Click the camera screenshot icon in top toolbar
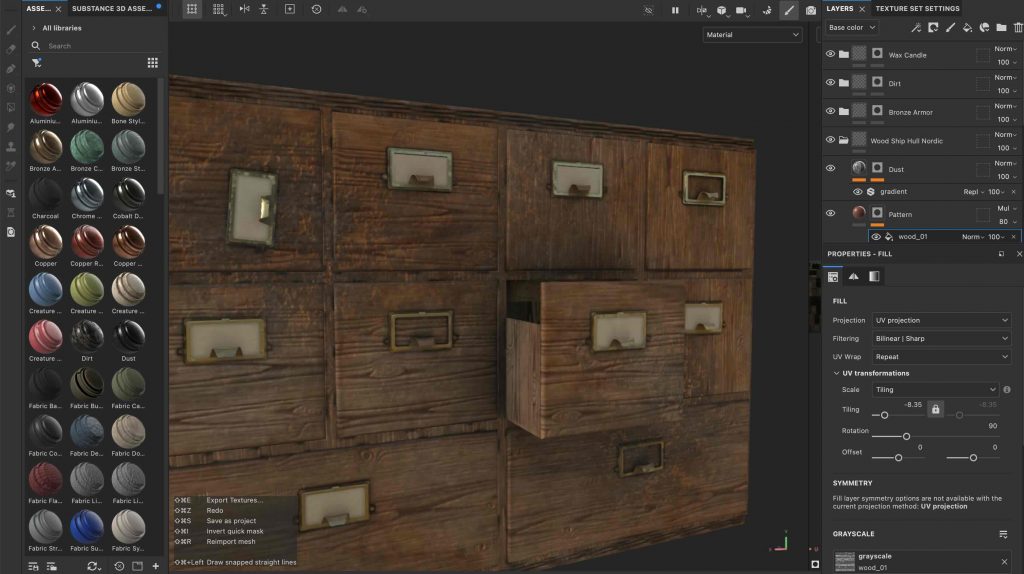Screen dimensions: 1024x574 811,10
